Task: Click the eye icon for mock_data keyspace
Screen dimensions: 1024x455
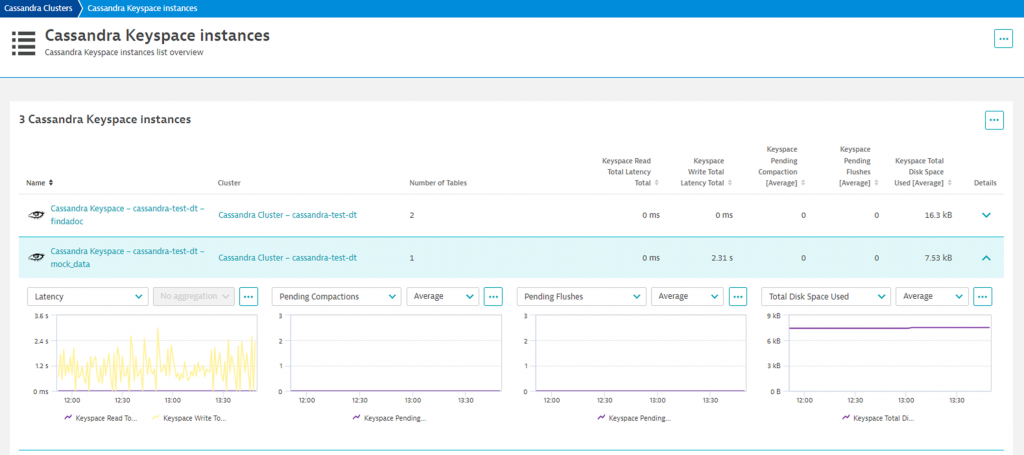Action: tap(35, 258)
